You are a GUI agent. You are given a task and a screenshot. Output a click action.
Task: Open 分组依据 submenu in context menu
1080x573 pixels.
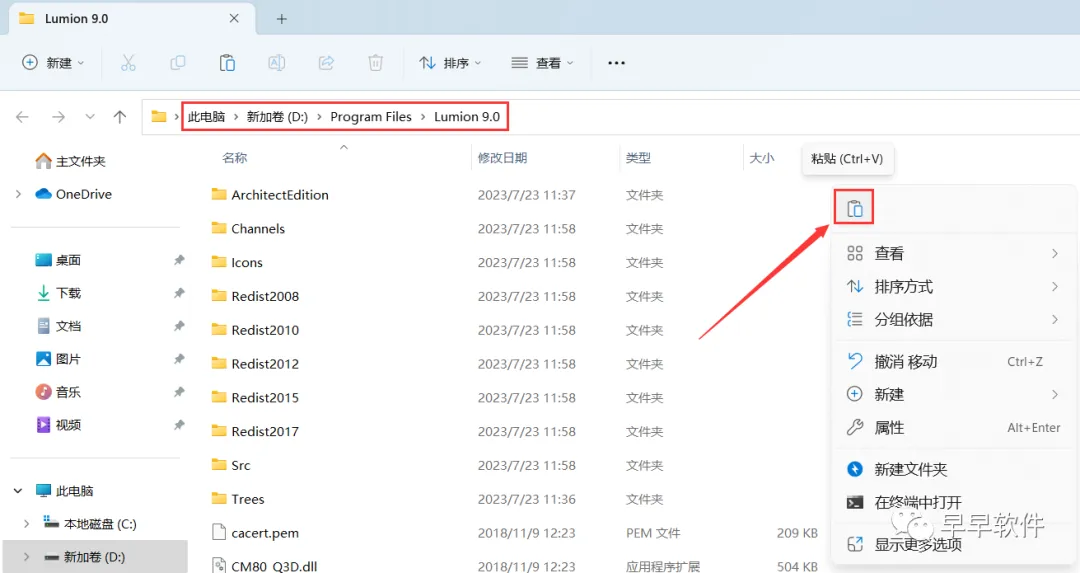point(953,320)
